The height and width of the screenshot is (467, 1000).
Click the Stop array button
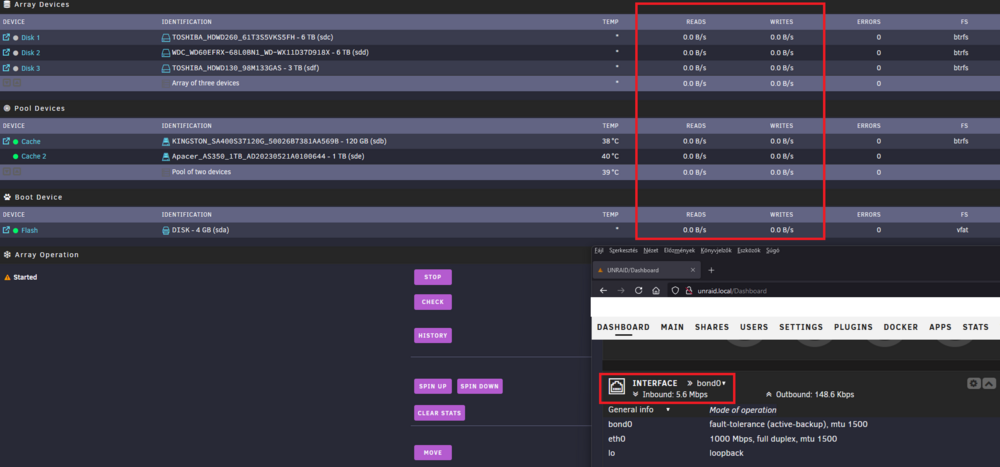(433, 278)
